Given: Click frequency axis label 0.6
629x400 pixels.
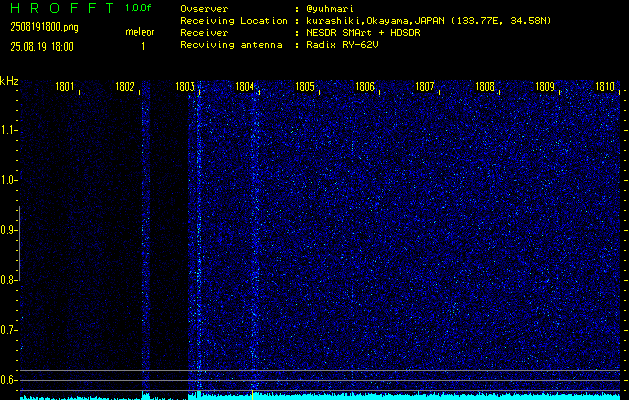Looking at the screenshot, I should point(8,380).
